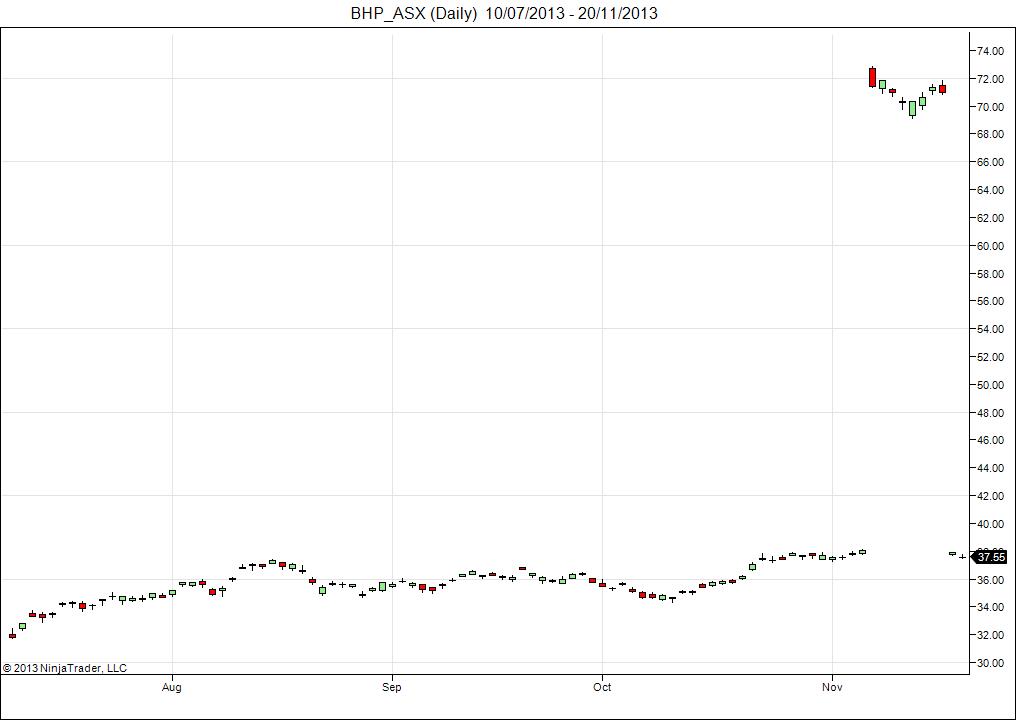Click the 42.00 price axis label
This screenshot has height=720, width=1016.
[991, 496]
